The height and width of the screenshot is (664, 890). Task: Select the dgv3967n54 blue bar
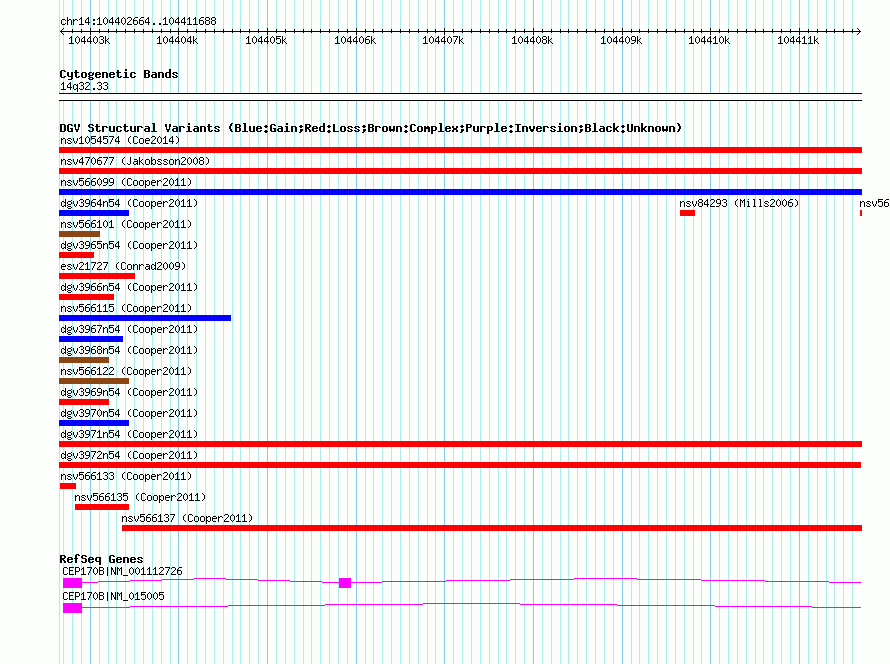coord(91,339)
